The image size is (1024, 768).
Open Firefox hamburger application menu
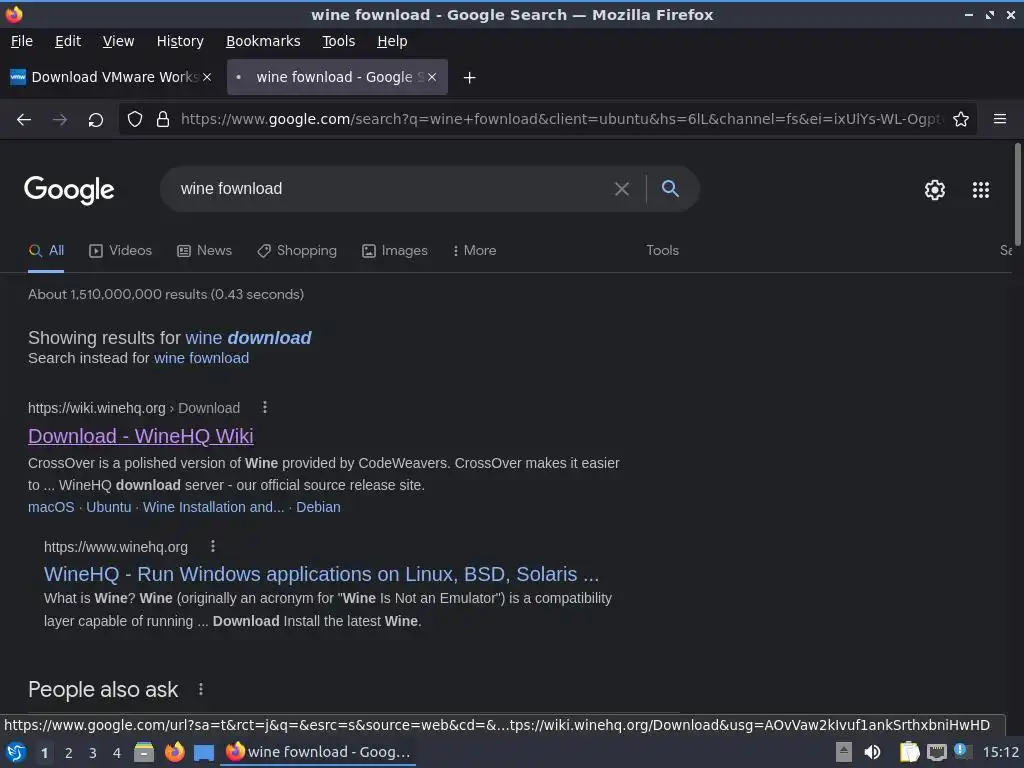coord(1000,119)
